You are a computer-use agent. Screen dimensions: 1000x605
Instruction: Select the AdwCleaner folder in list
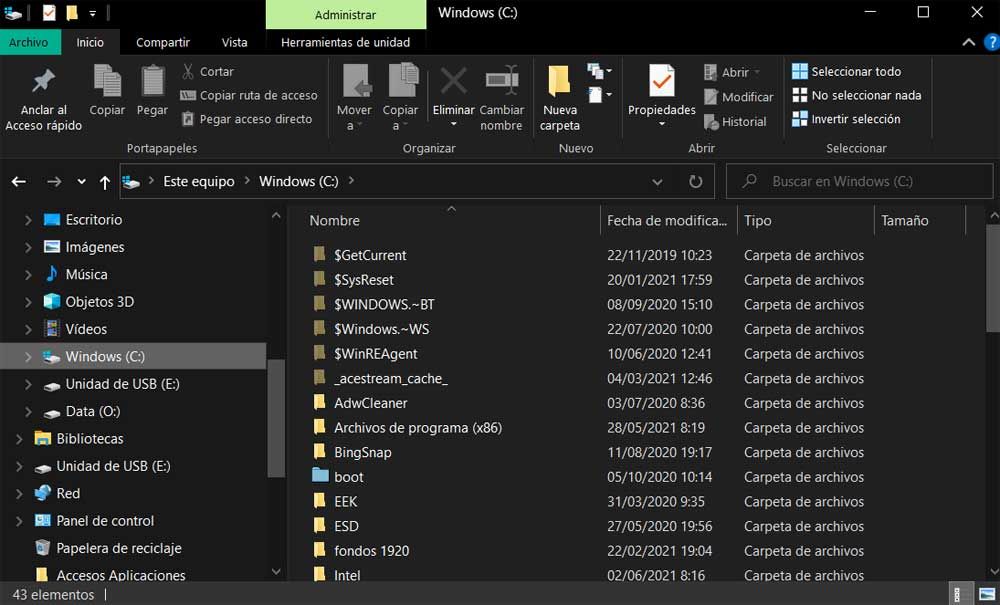click(x=370, y=403)
